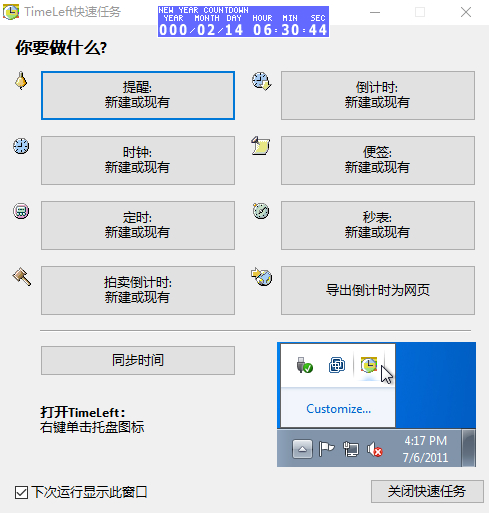
Task: Click the stopwatch icon
Action: pyautogui.click(x=261, y=211)
